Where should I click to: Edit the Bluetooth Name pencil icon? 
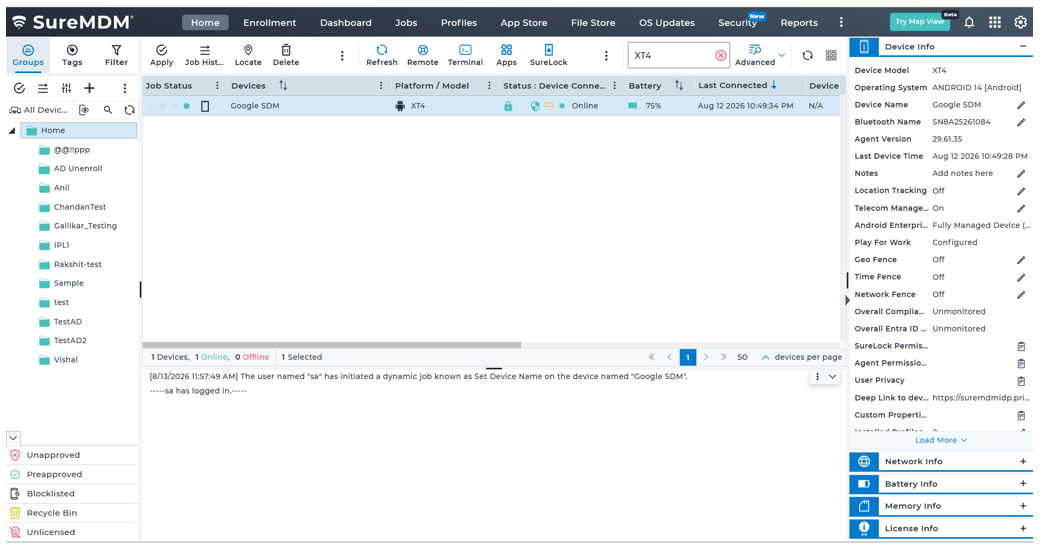point(1021,122)
